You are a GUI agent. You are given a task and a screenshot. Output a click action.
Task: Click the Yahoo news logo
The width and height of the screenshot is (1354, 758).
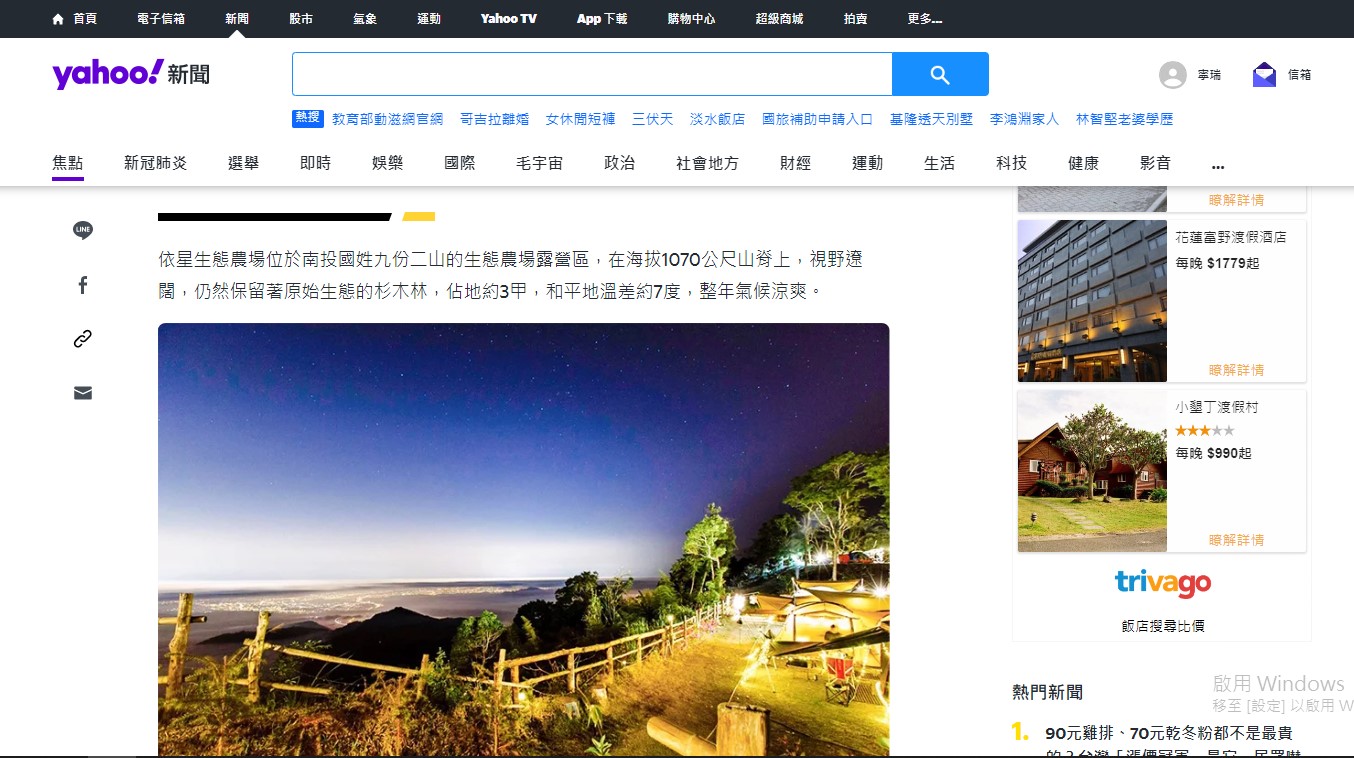(131, 74)
